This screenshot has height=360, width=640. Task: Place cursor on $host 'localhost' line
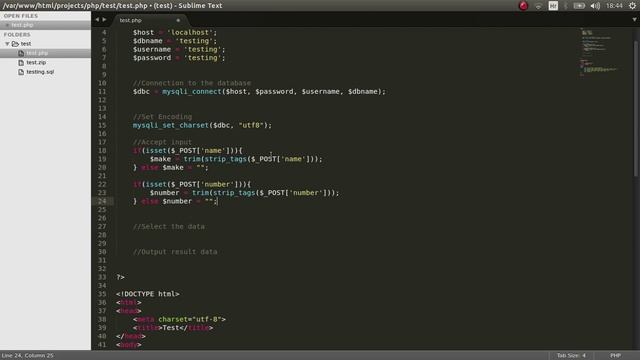click(175, 32)
